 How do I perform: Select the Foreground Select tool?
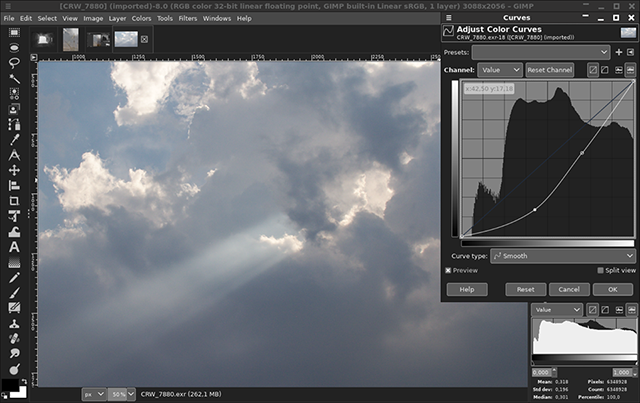(14, 109)
